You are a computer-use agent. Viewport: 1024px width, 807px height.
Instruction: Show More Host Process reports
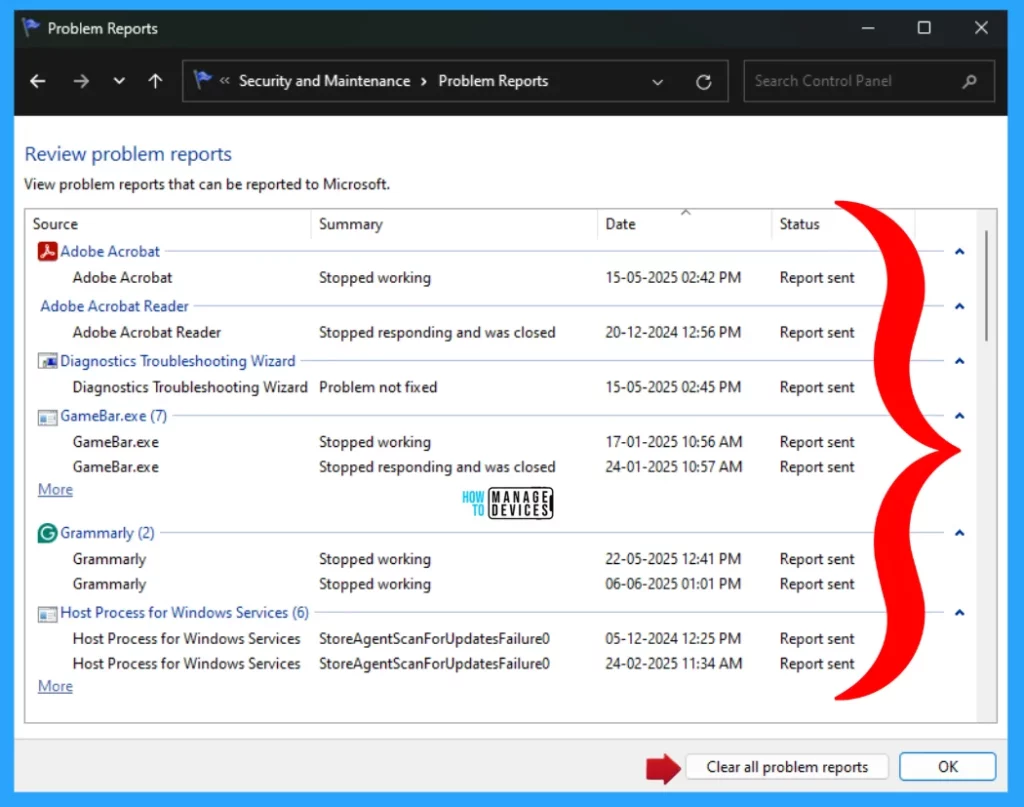(x=56, y=686)
